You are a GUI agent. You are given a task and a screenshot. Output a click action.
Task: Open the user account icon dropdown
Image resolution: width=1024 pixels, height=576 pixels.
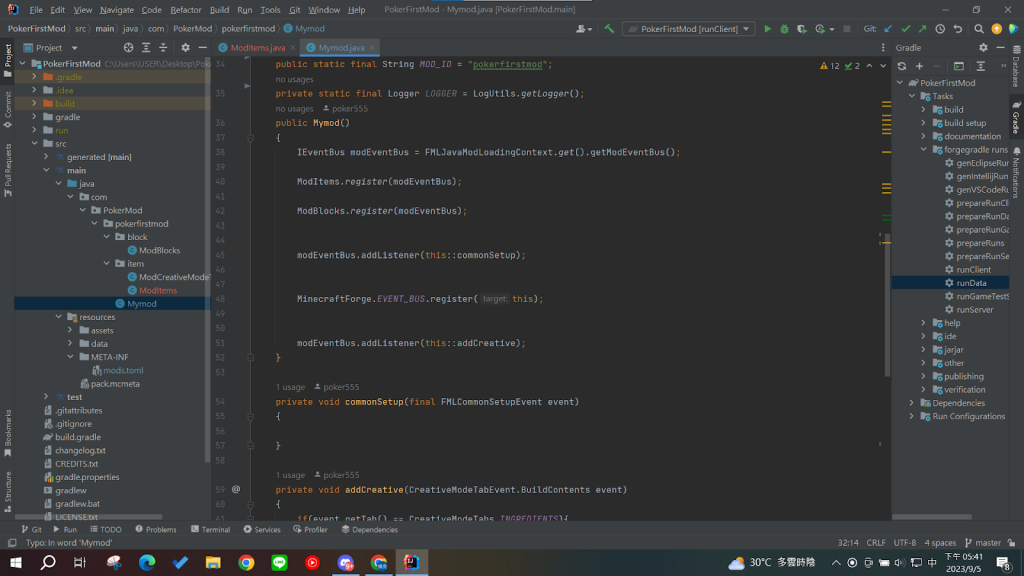584,29
